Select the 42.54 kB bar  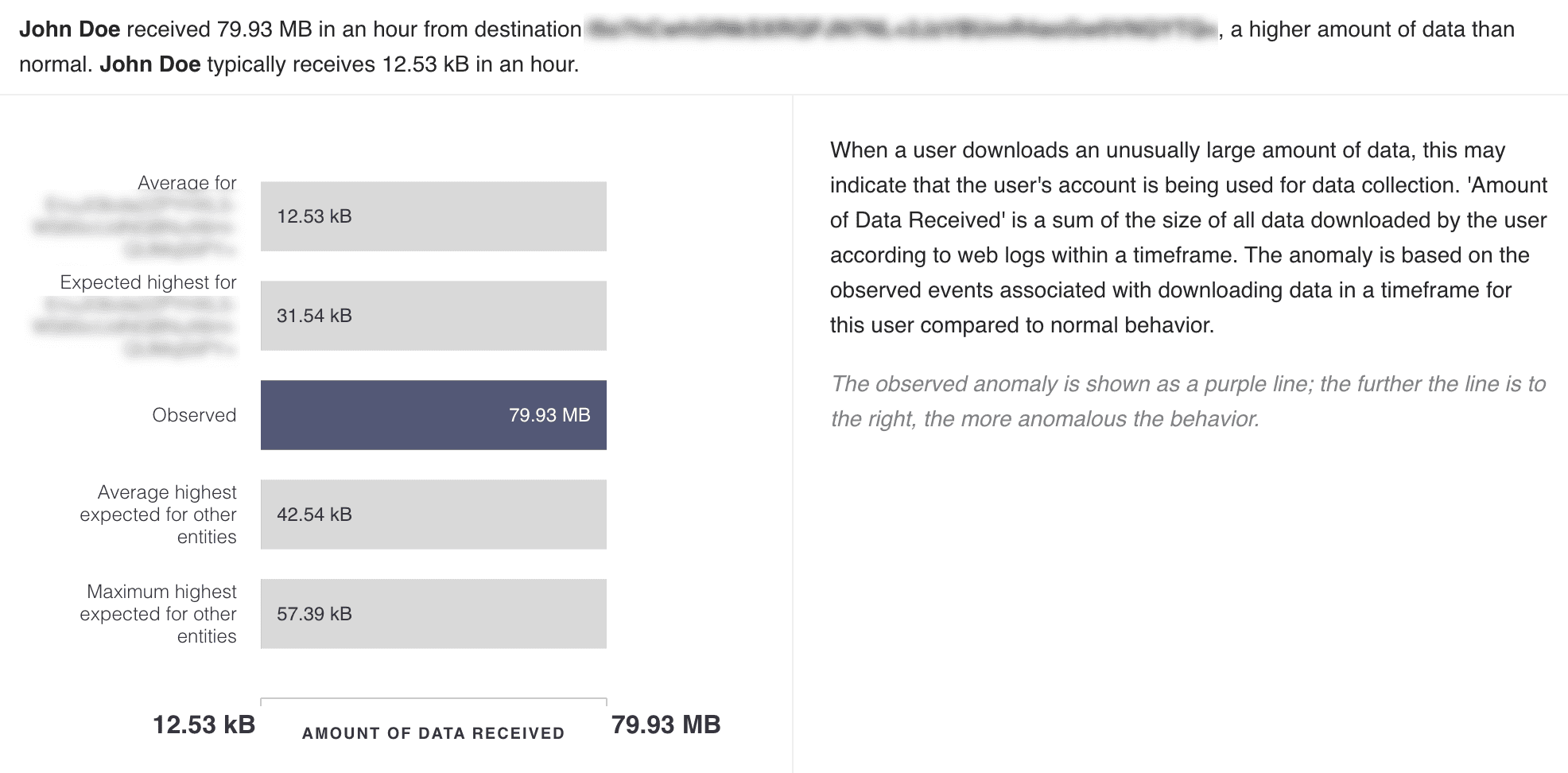pos(433,515)
